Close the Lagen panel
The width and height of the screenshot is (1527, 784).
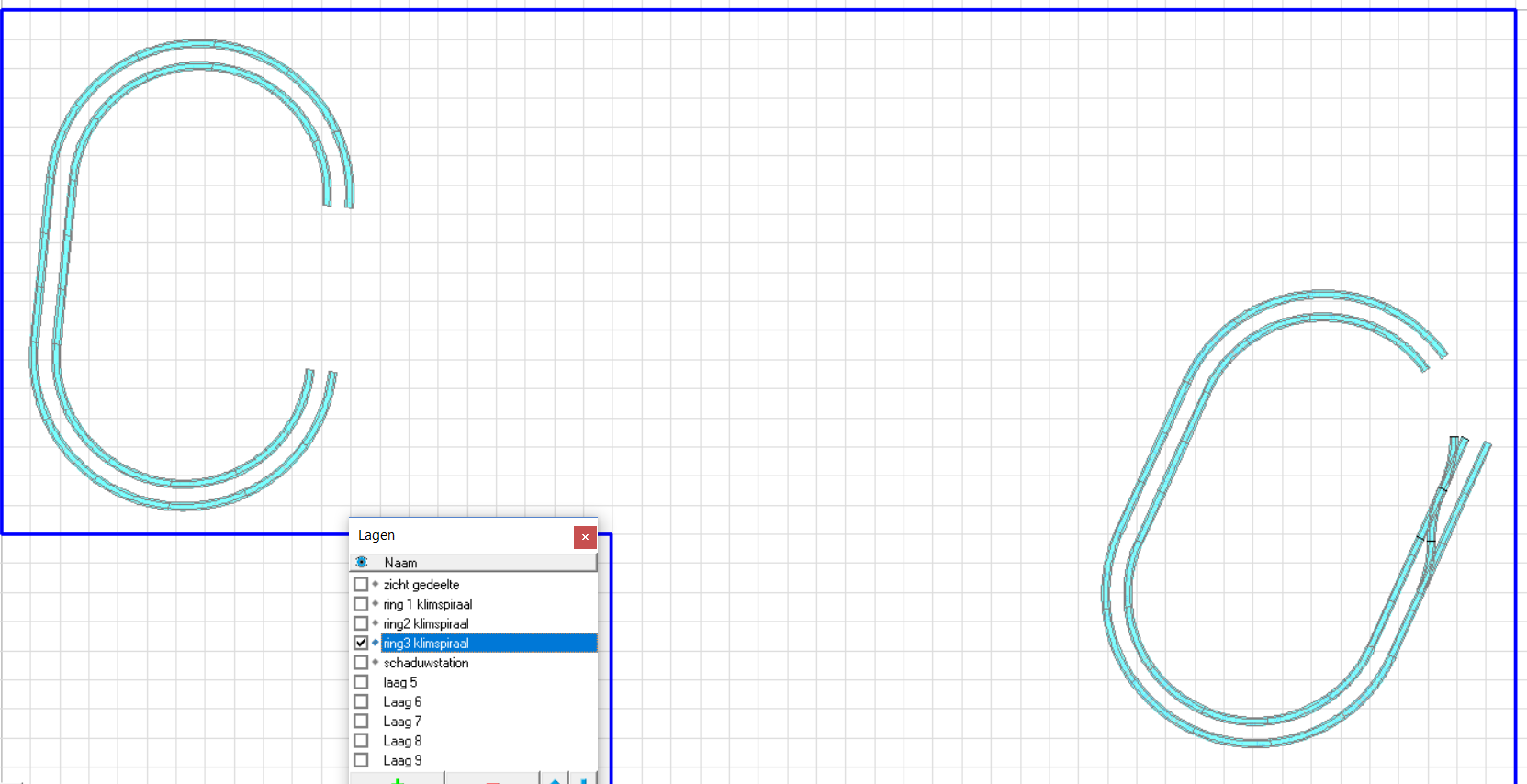coord(585,537)
